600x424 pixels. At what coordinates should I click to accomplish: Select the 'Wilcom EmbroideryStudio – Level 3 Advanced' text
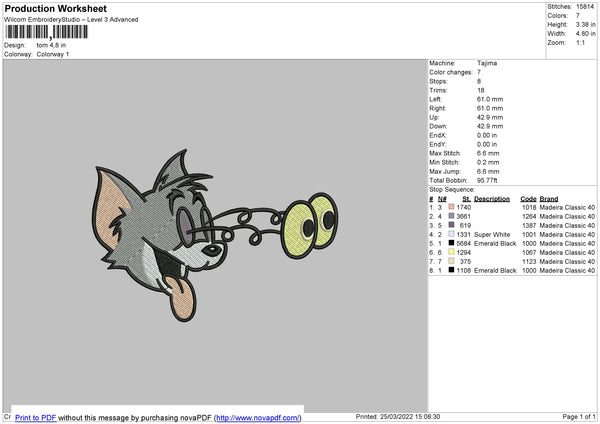click(x=71, y=20)
